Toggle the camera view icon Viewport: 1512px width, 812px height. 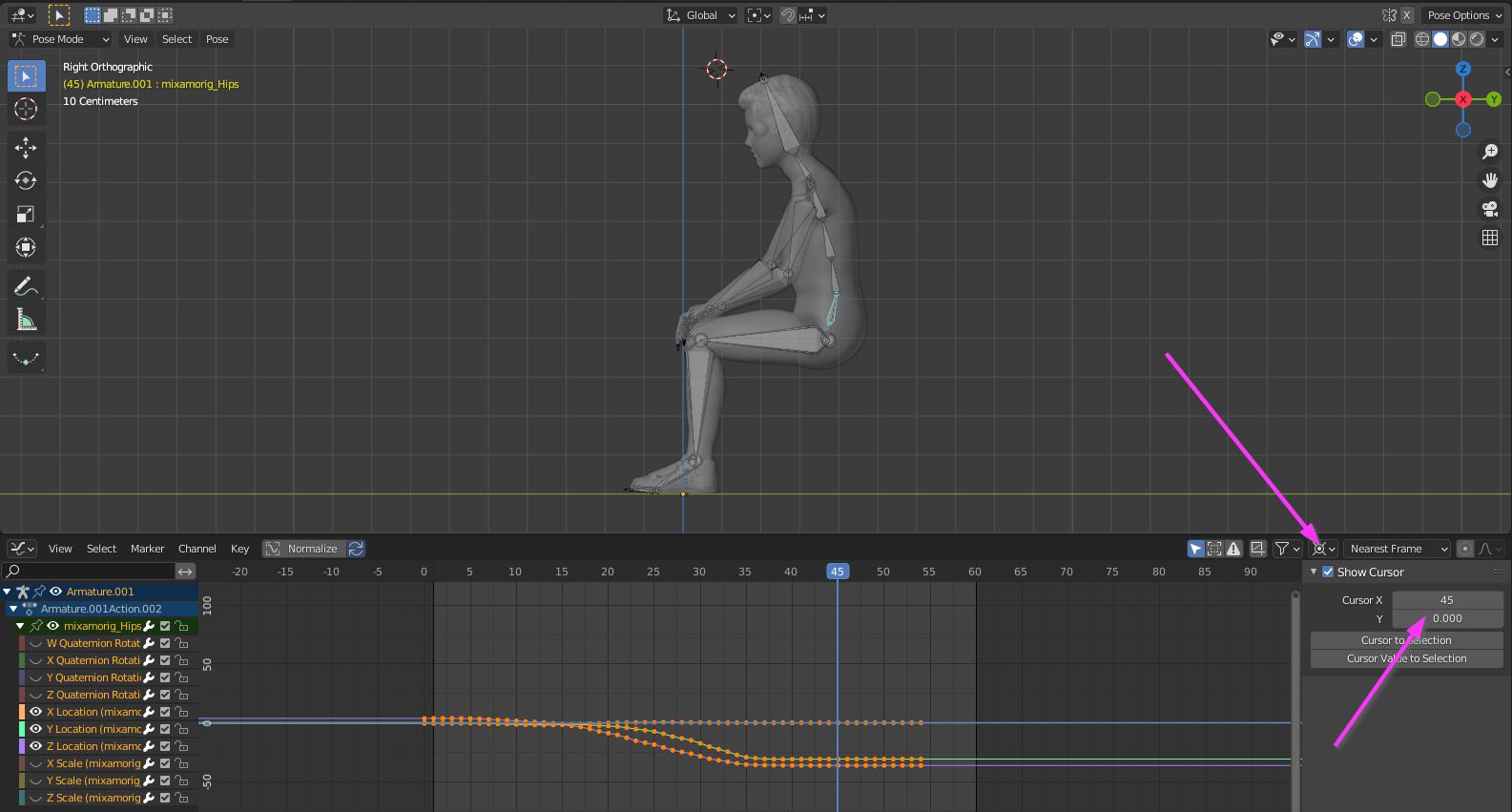click(x=1490, y=209)
